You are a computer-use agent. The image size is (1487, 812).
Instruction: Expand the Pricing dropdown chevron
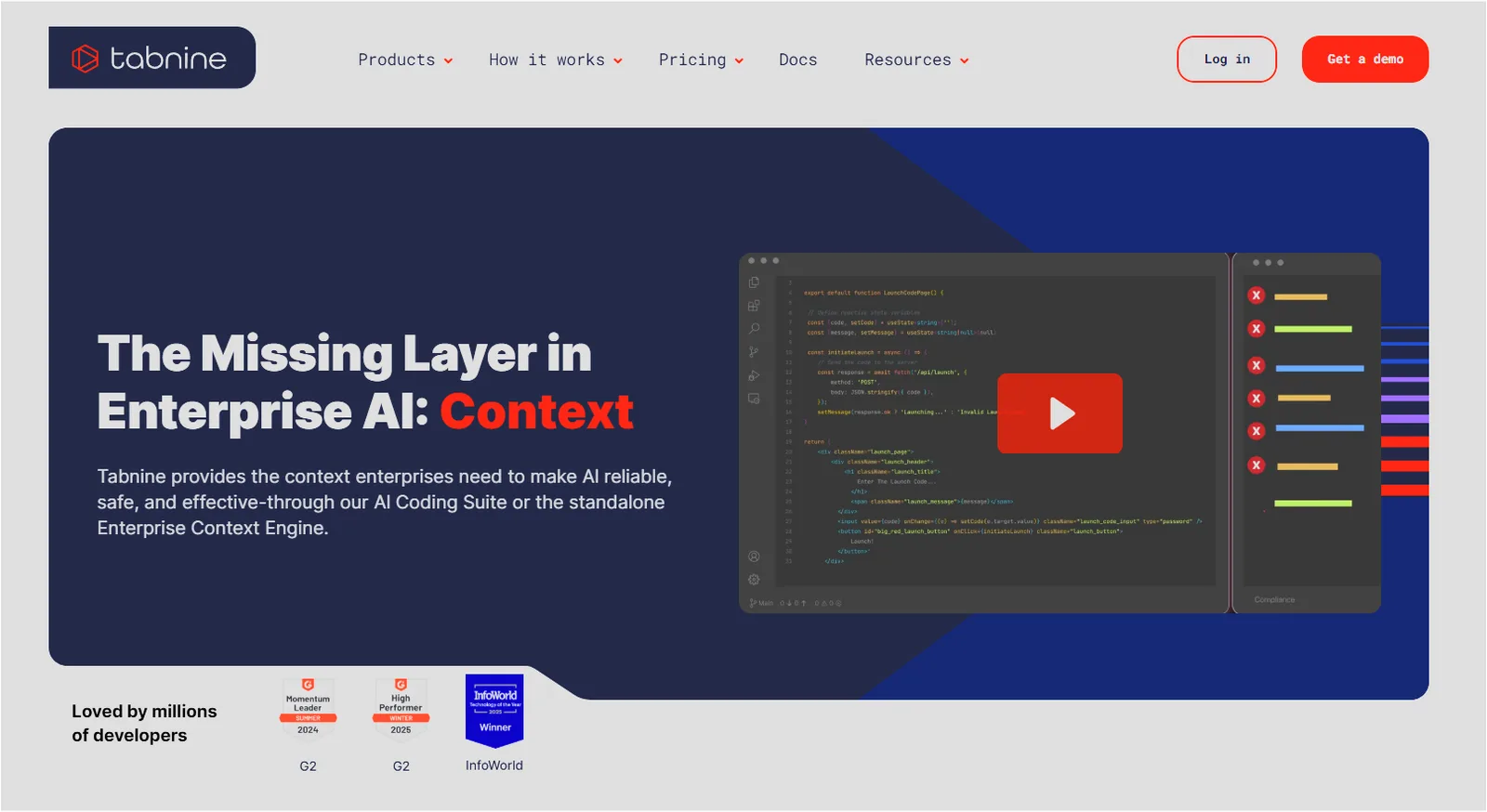coord(739,61)
